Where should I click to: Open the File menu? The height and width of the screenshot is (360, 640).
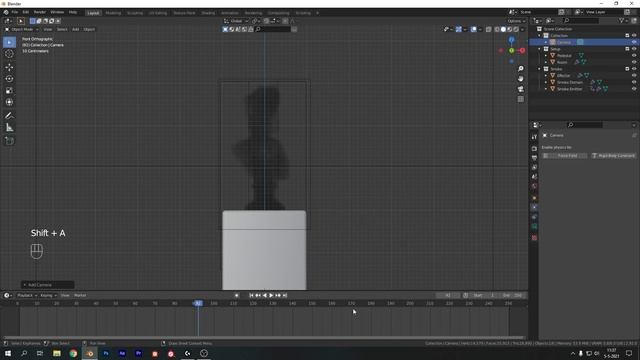[15, 12]
